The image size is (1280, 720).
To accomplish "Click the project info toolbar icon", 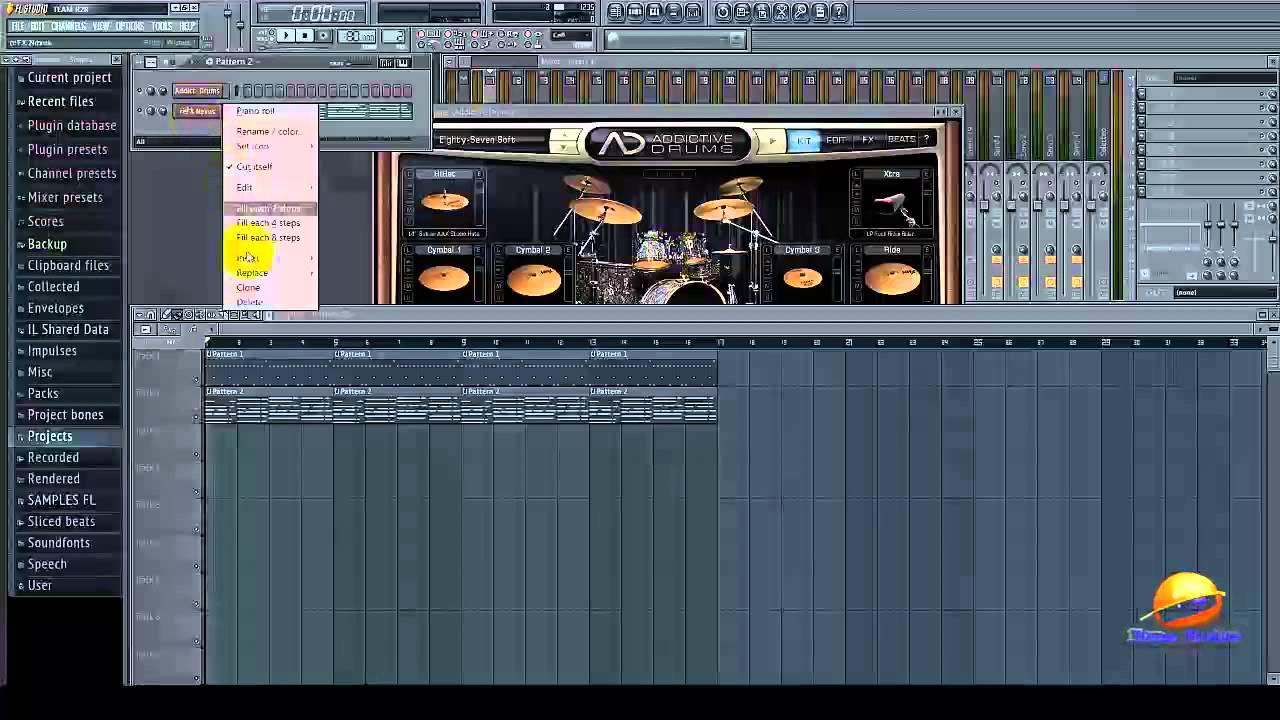I will click(820, 12).
